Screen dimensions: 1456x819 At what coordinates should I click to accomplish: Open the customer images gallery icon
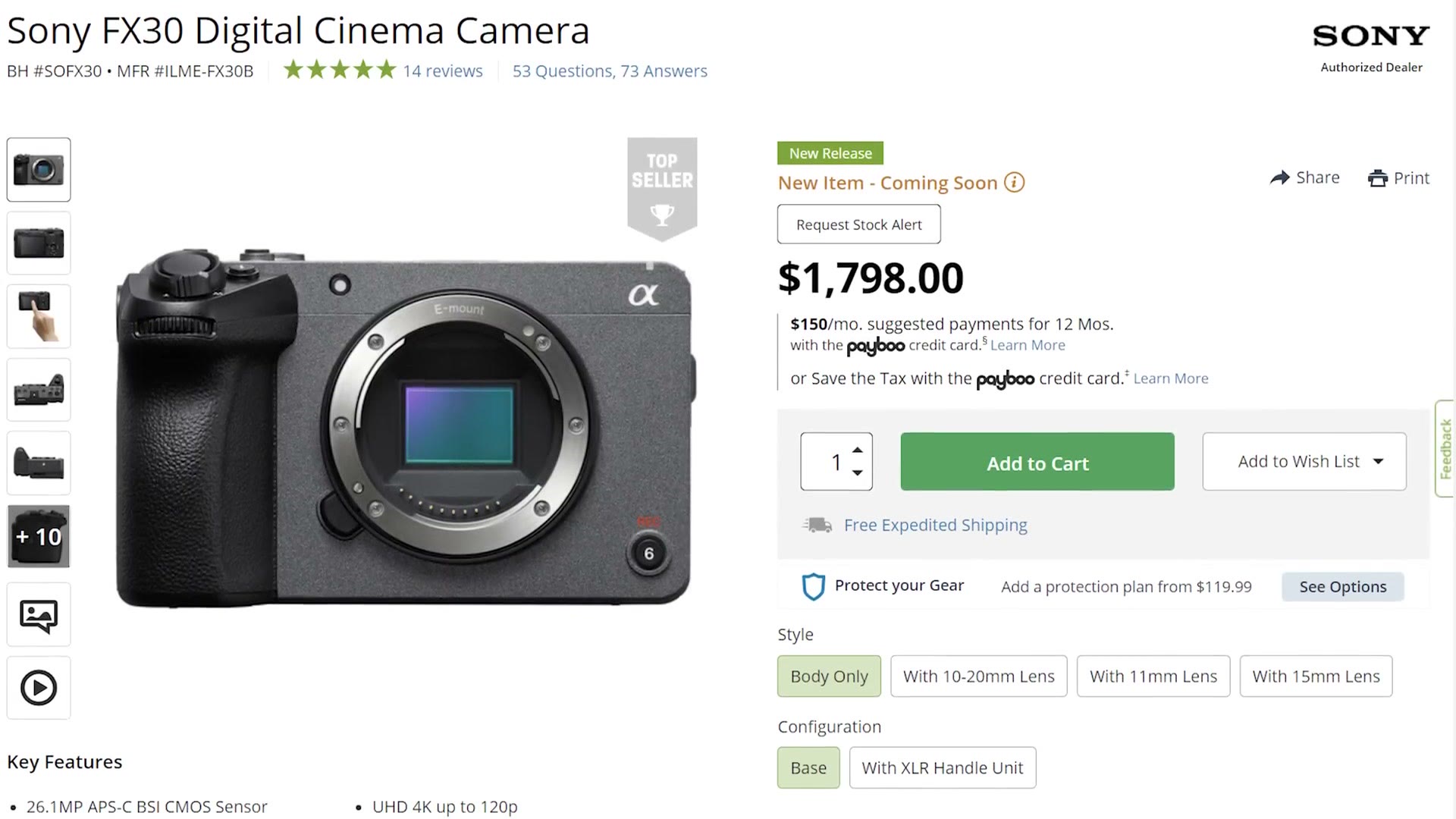pyautogui.click(x=39, y=615)
